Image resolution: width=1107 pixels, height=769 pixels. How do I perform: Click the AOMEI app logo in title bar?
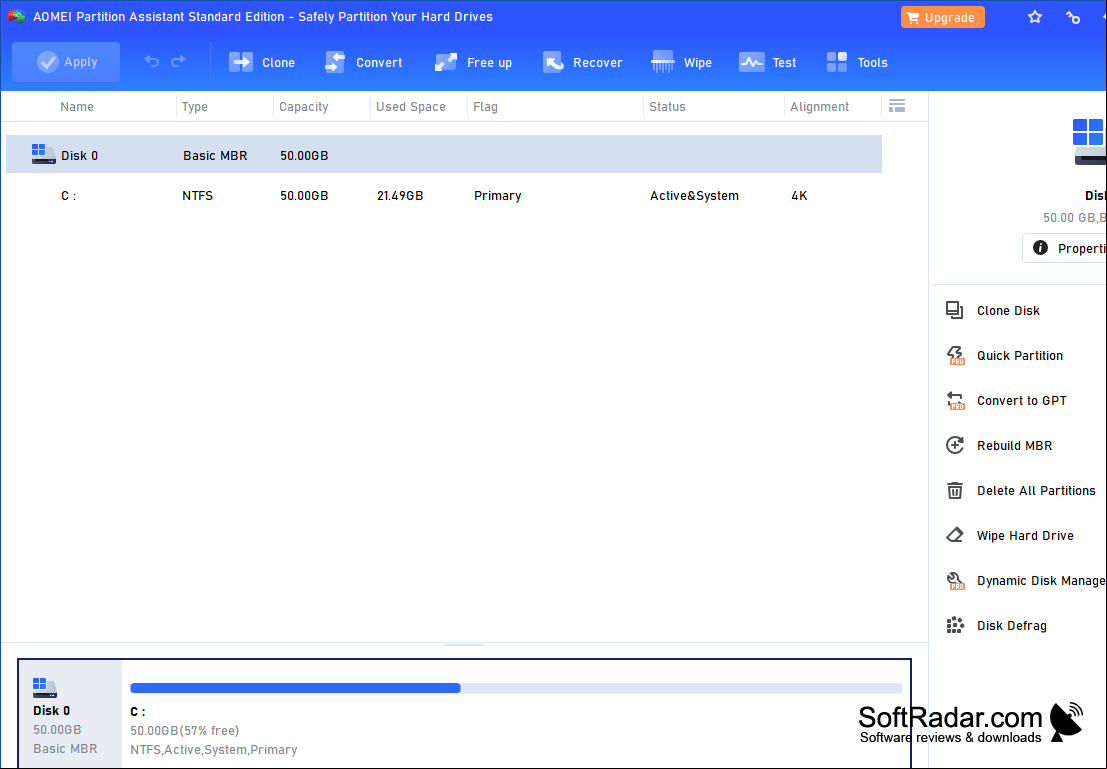point(16,17)
